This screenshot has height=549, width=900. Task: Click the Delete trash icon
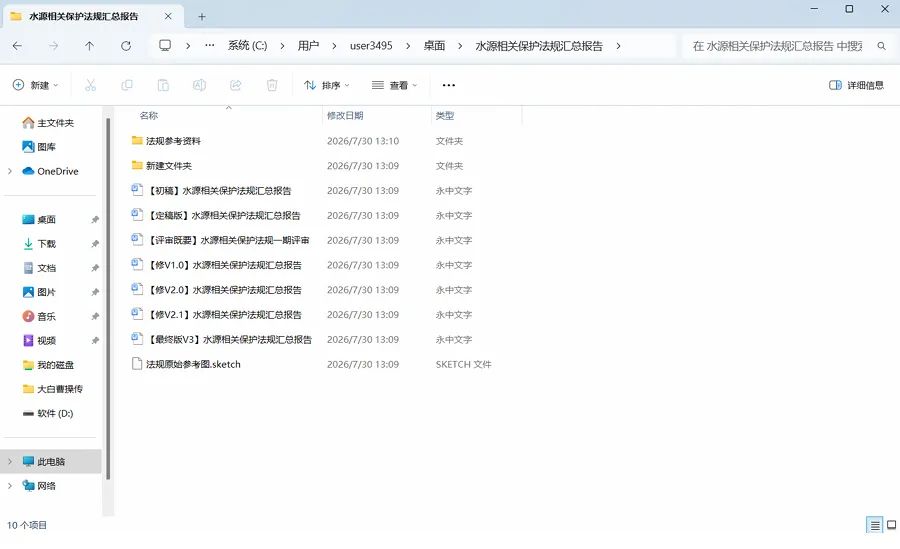(x=272, y=85)
